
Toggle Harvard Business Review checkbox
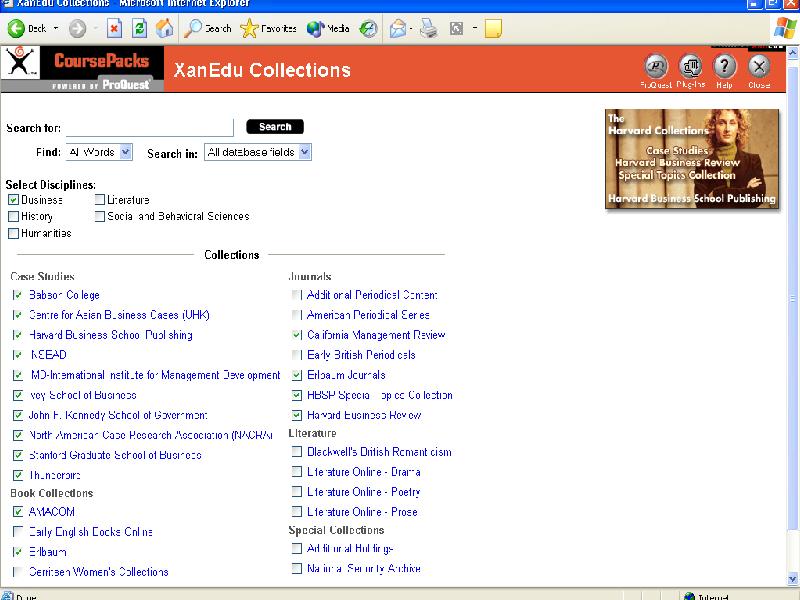click(x=296, y=415)
